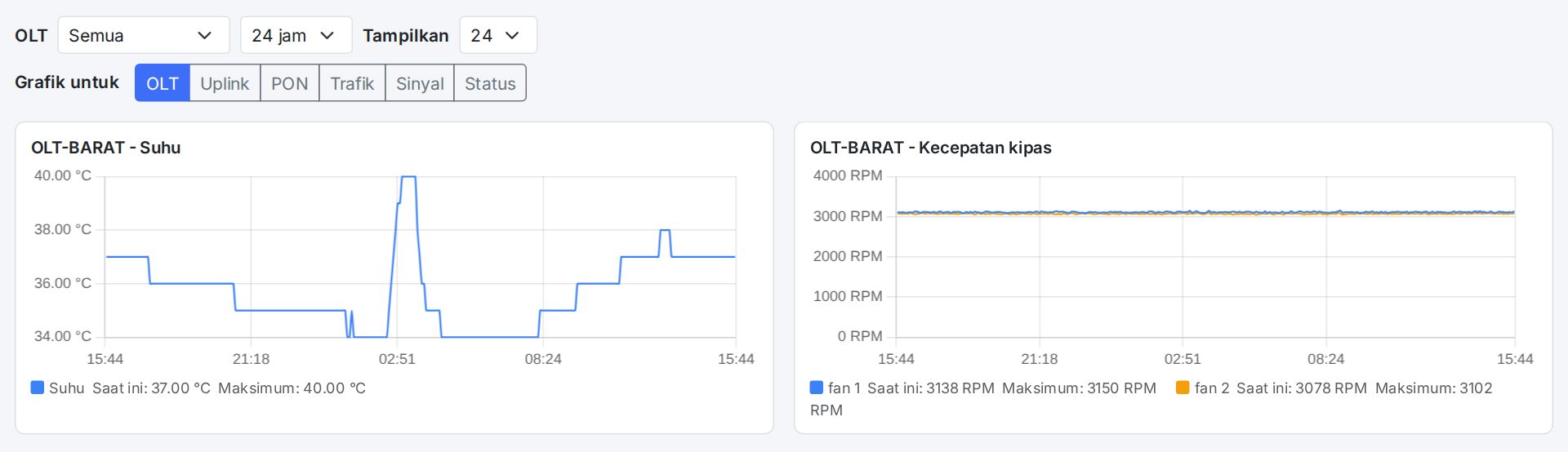Toggle the Suhu series legend label

pyautogui.click(x=67, y=388)
